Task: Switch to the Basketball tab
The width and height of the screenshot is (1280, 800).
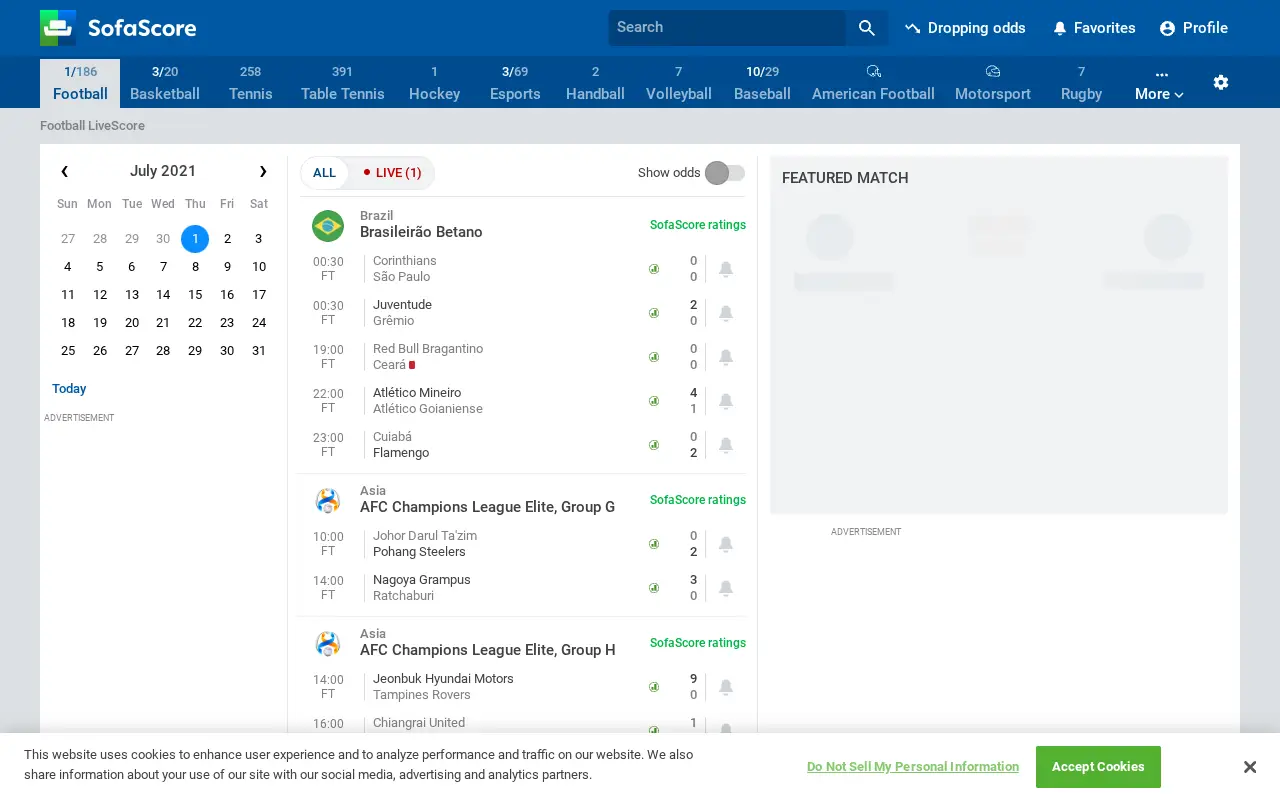Action: pos(165,83)
